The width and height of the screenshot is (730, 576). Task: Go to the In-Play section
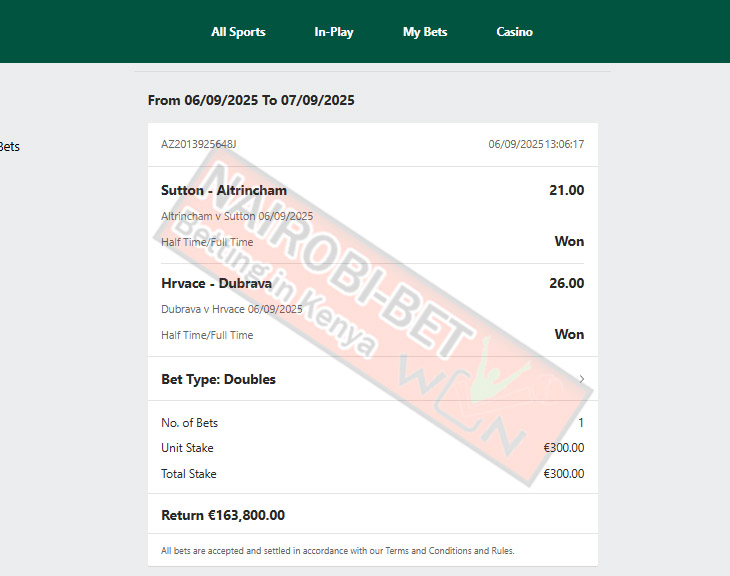tap(334, 32)
